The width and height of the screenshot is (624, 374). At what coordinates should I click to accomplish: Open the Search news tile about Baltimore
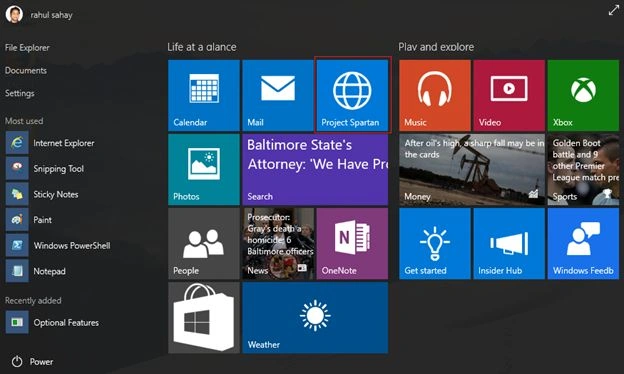[315, 169]
